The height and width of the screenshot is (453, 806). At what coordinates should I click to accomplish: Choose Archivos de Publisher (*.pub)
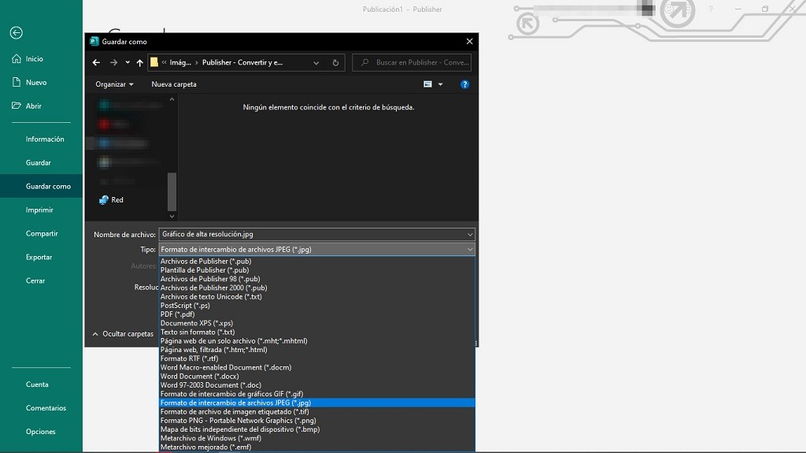317,261
